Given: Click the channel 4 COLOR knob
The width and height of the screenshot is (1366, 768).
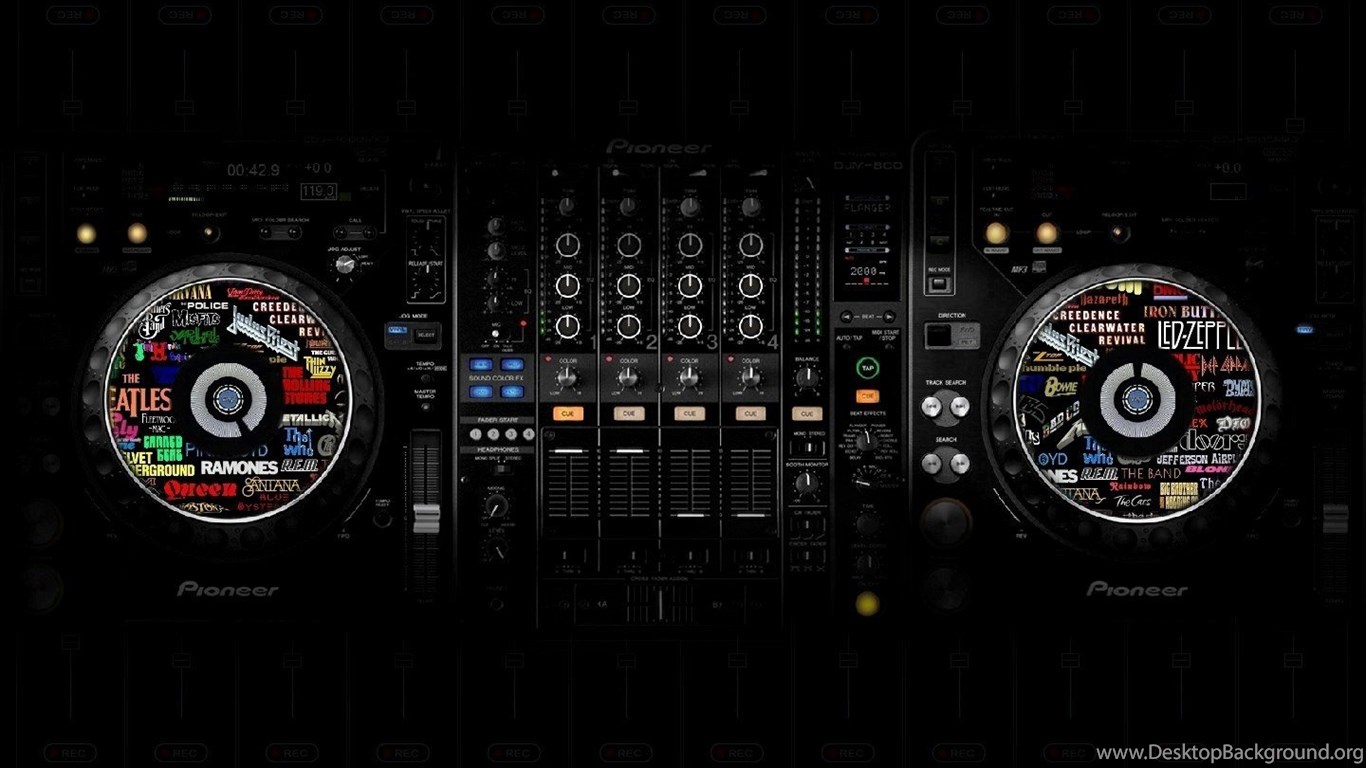Looking at the screenshot, I should point(750,376).
